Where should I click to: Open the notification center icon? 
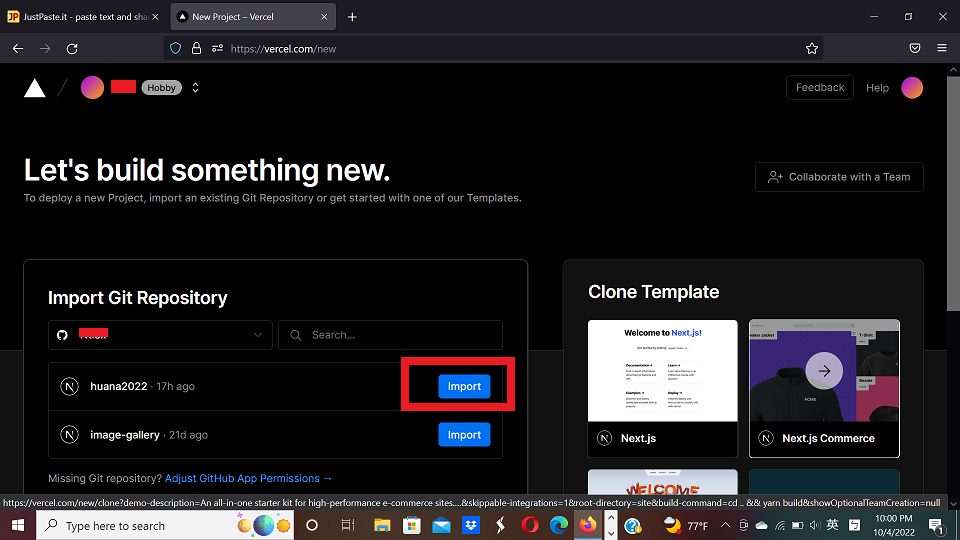coord(936,525)
